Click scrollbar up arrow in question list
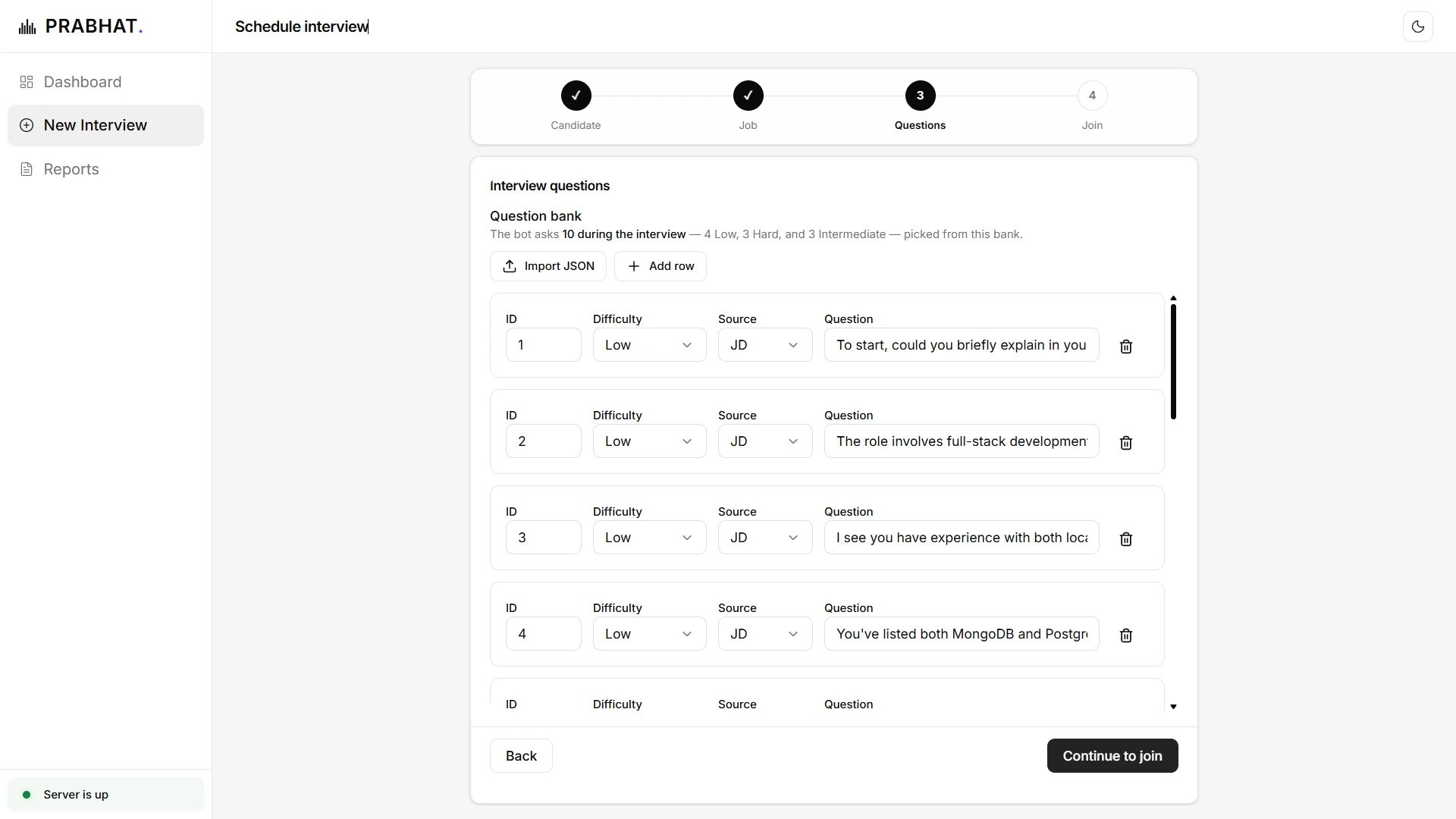The image size is (1456, 819). tap(1173, 298)
